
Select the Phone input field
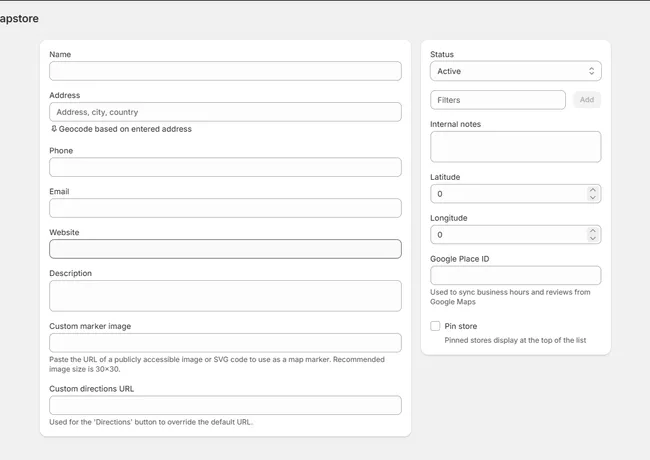pyautogui.click(x=225, y=167)
